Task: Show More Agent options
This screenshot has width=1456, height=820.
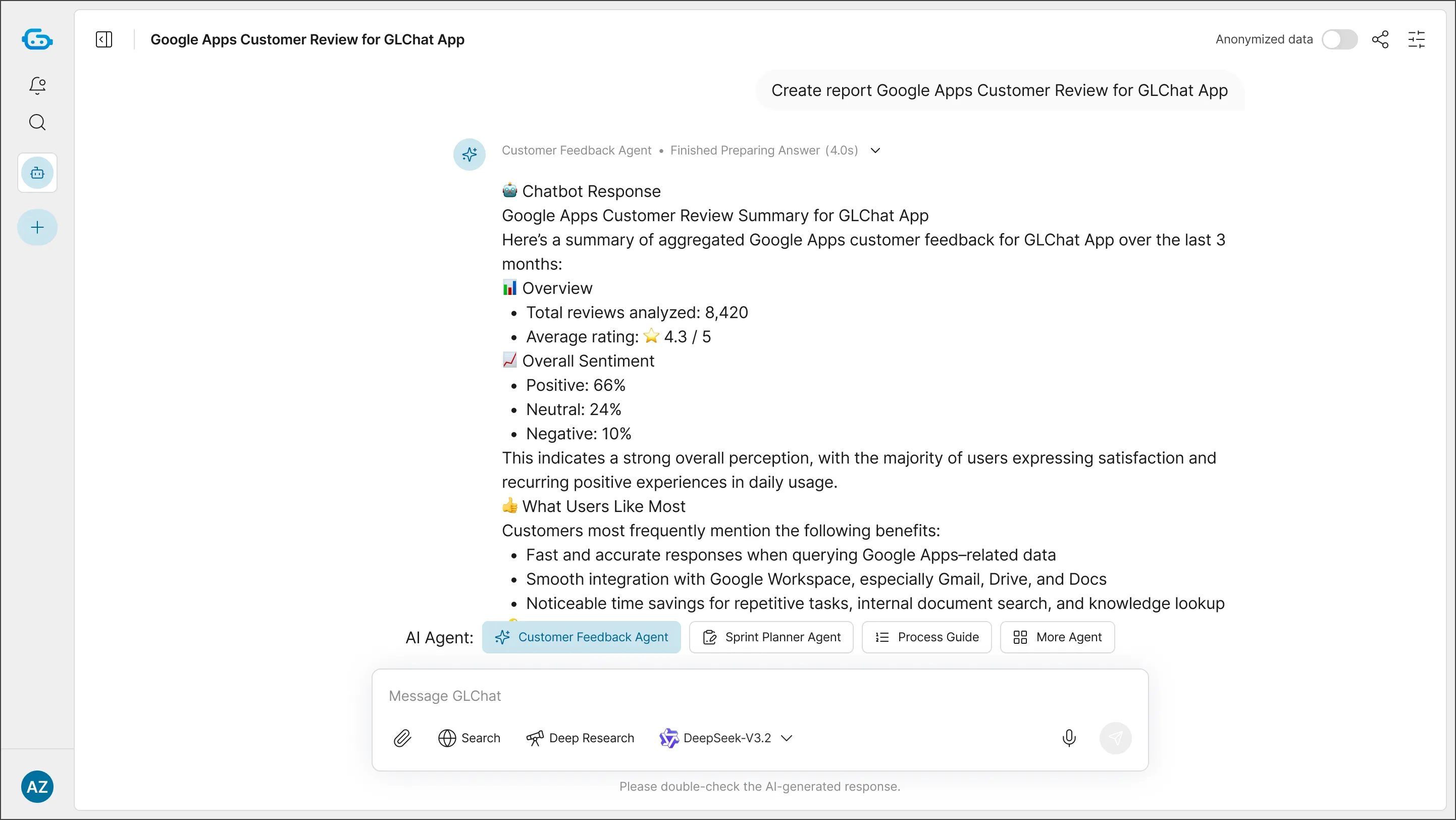Action: [1057, 637]
